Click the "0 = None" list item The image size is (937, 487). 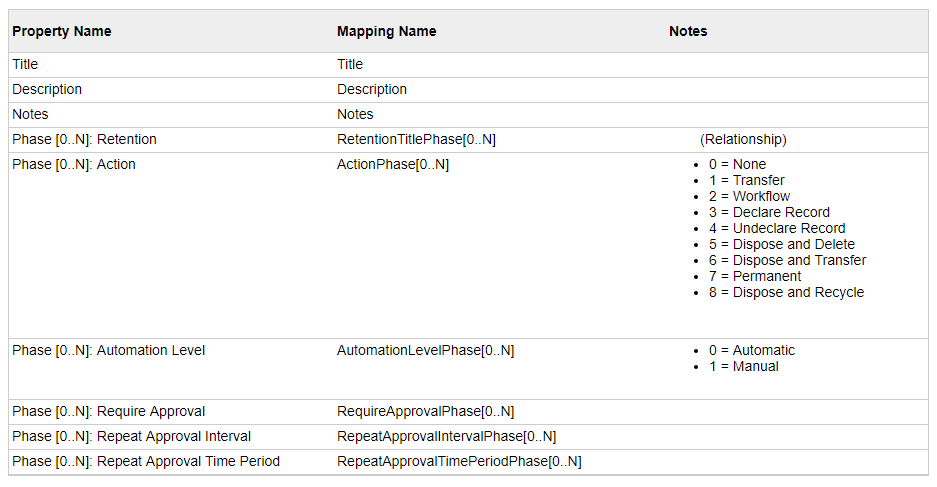737,164
